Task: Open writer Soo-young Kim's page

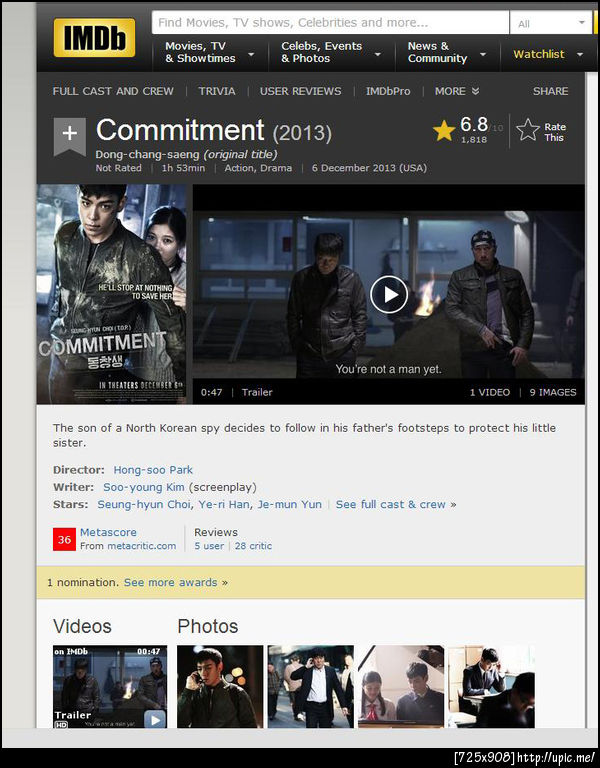Action: tap(144, 487)
